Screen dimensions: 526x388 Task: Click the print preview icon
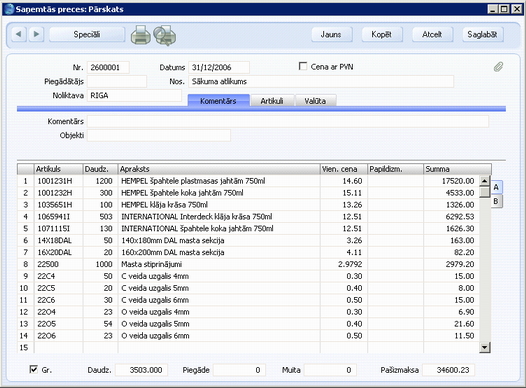[165, 35]
